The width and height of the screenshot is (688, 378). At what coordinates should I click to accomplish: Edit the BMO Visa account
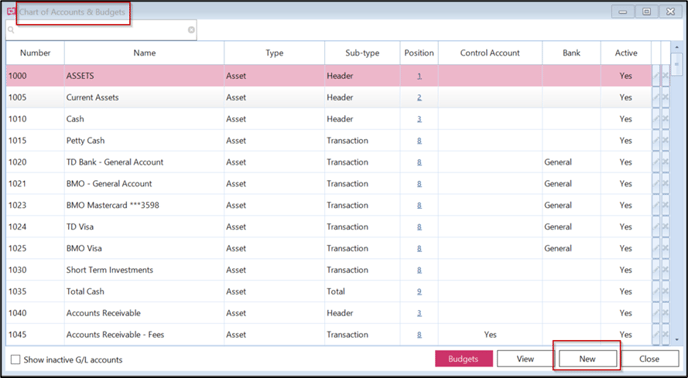pyautogui.click(x=656, y=248)
